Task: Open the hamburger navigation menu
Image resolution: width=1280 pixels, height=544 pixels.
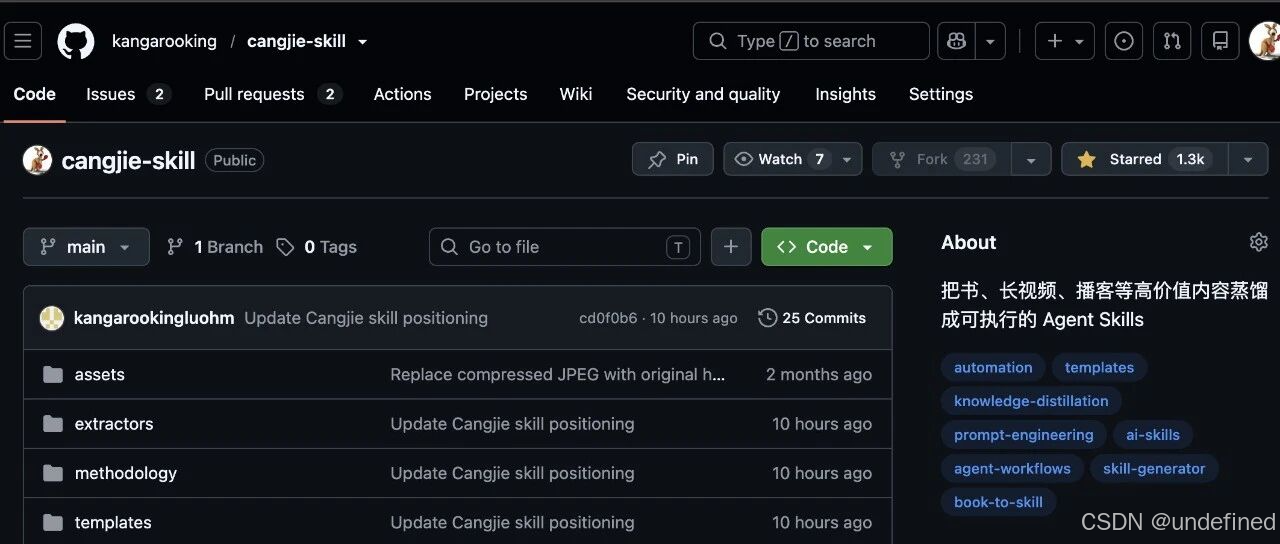Action: coord(23,41)
